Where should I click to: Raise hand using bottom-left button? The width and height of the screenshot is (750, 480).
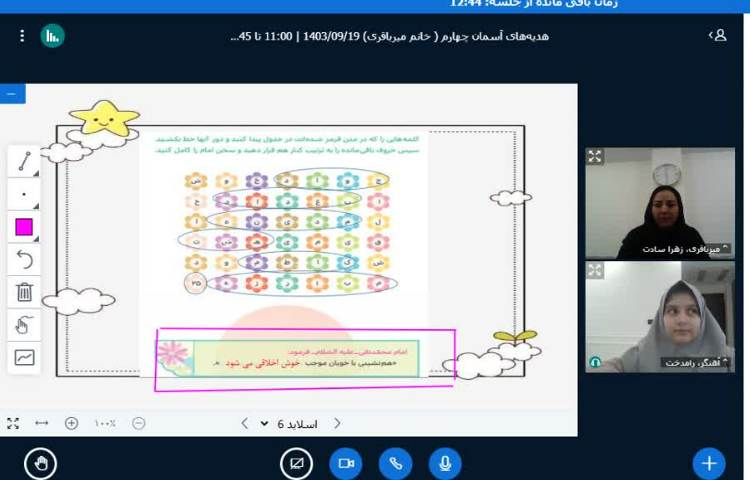coord(40,463)
